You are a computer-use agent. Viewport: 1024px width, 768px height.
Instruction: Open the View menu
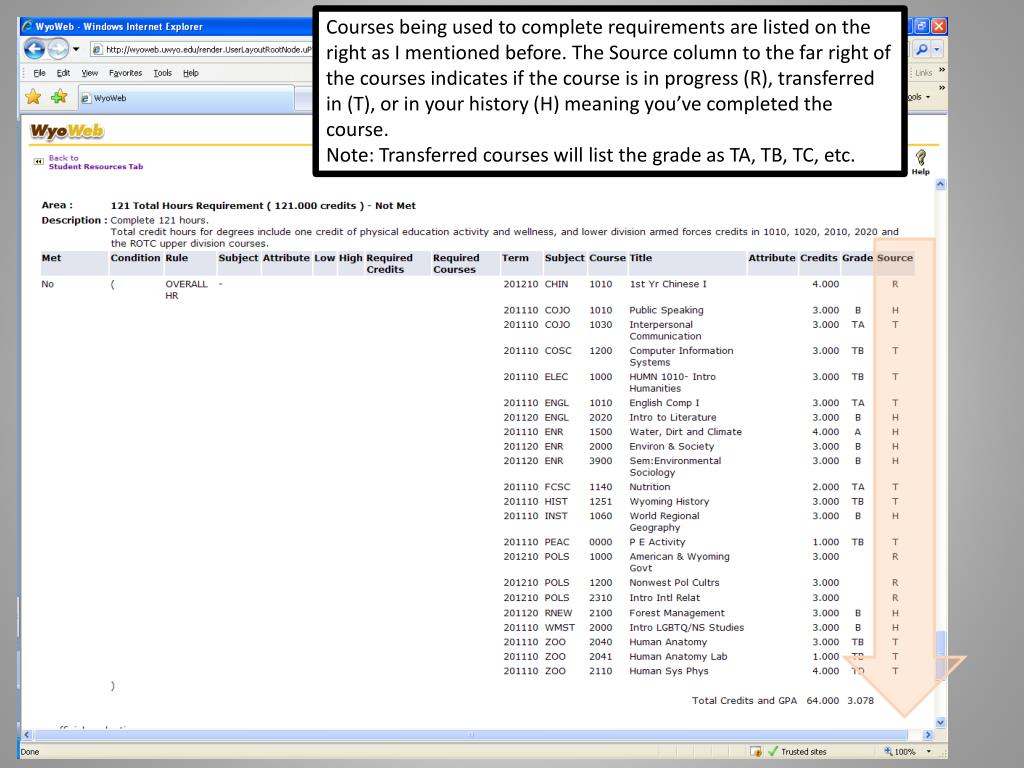click(89, 73)
